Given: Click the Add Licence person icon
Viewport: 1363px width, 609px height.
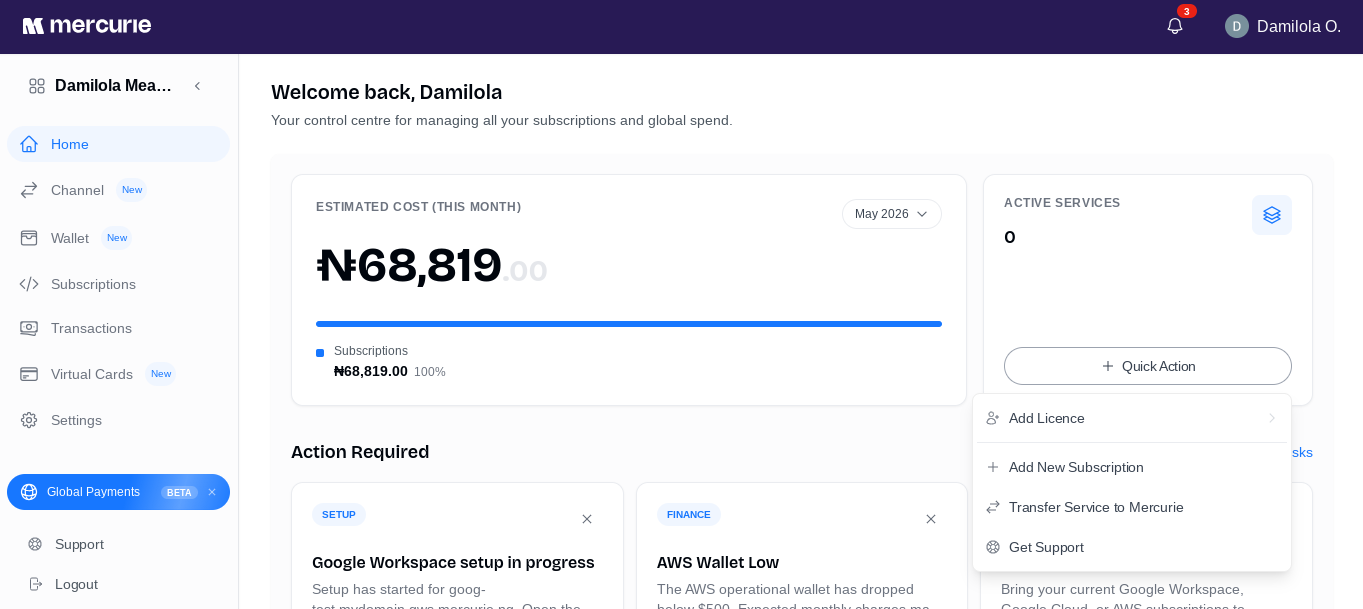Looking at the screenshot, I should [993, 418].
